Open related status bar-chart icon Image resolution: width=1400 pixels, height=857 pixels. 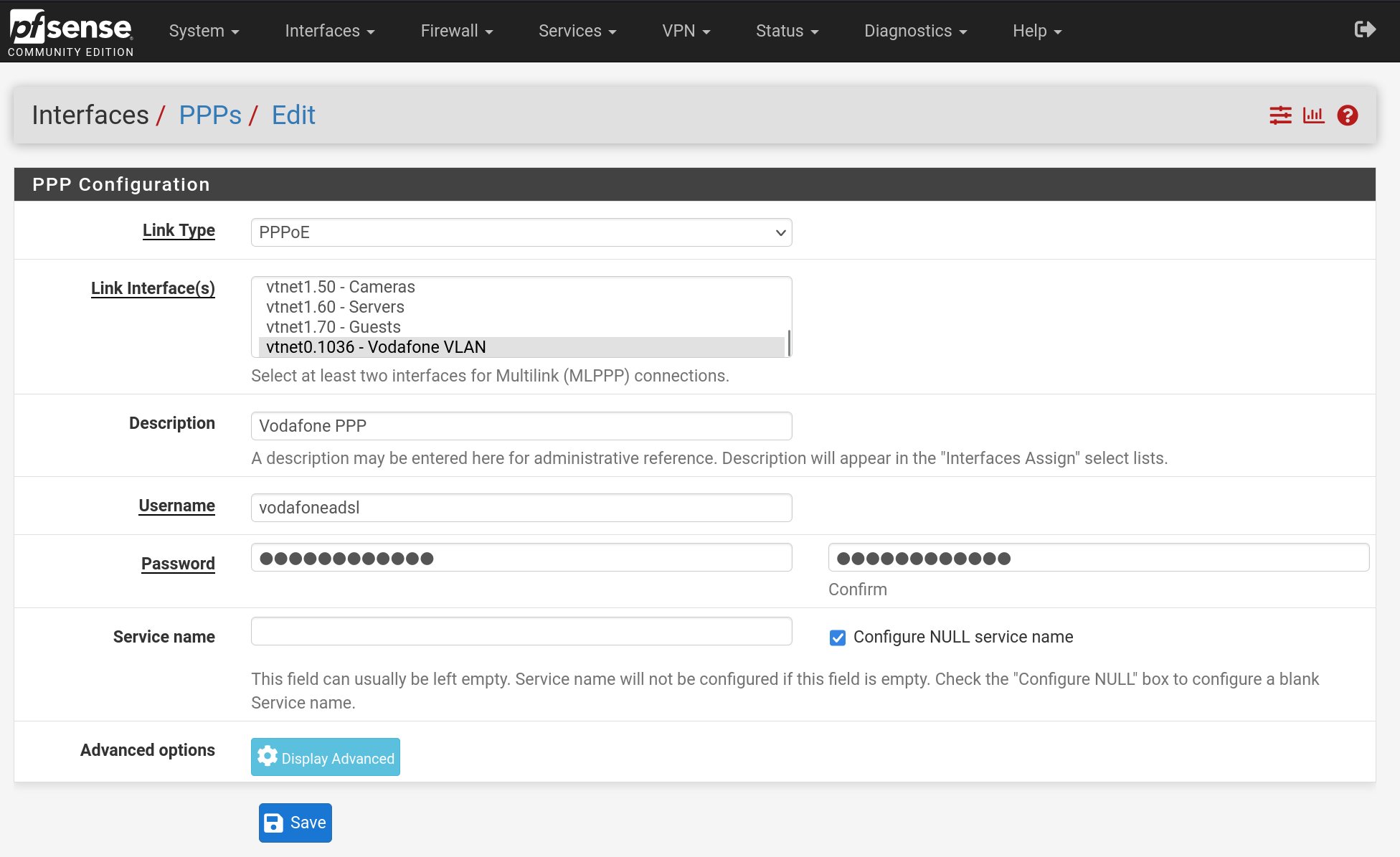pos(1313,115)
